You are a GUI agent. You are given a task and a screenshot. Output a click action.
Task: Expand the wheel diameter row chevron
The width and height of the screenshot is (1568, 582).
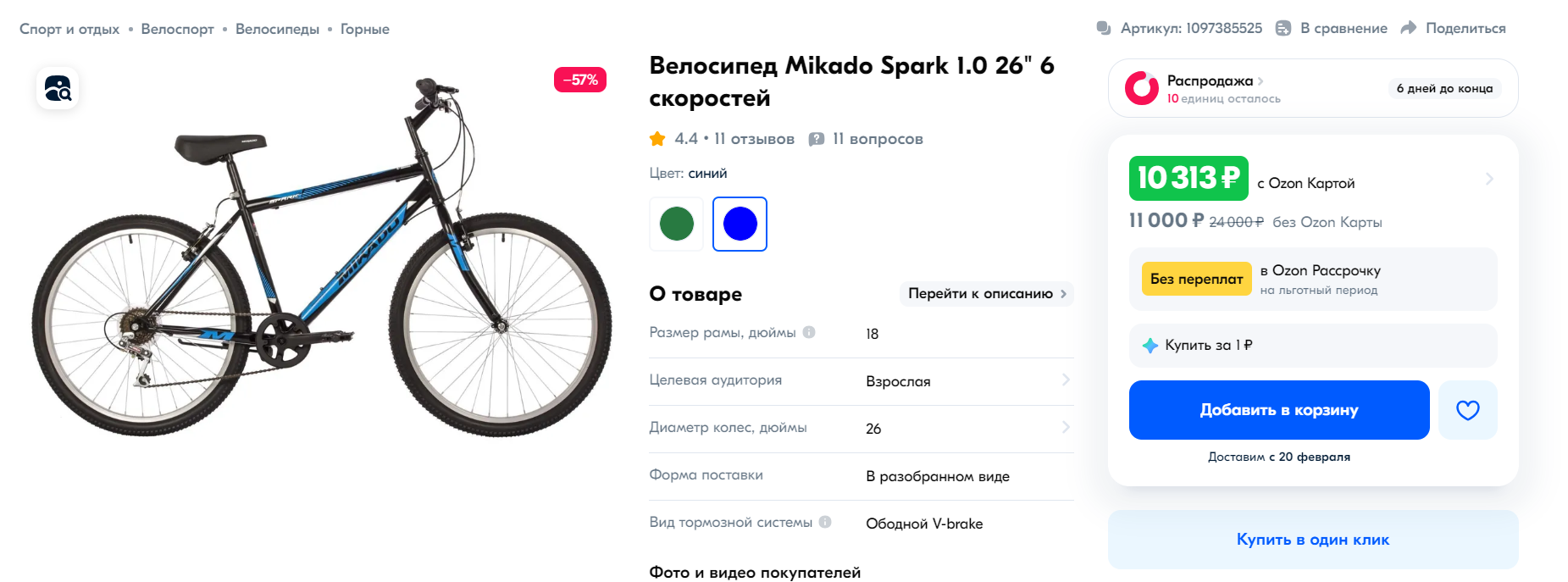(x=1066, y=427)
